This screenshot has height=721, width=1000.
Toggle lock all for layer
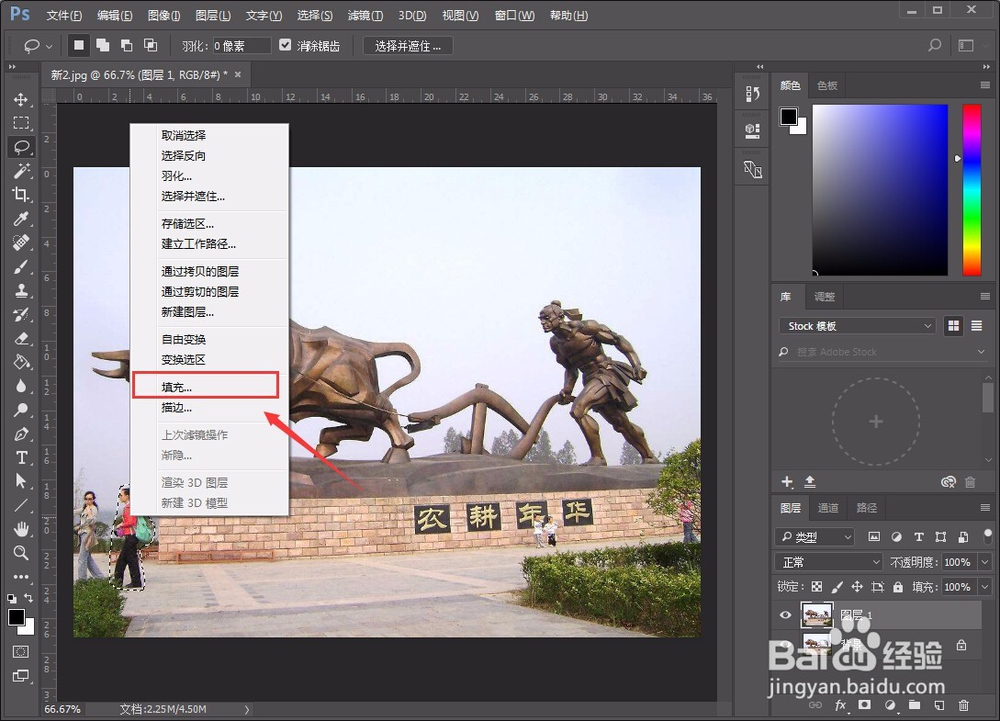coord(898,586)
